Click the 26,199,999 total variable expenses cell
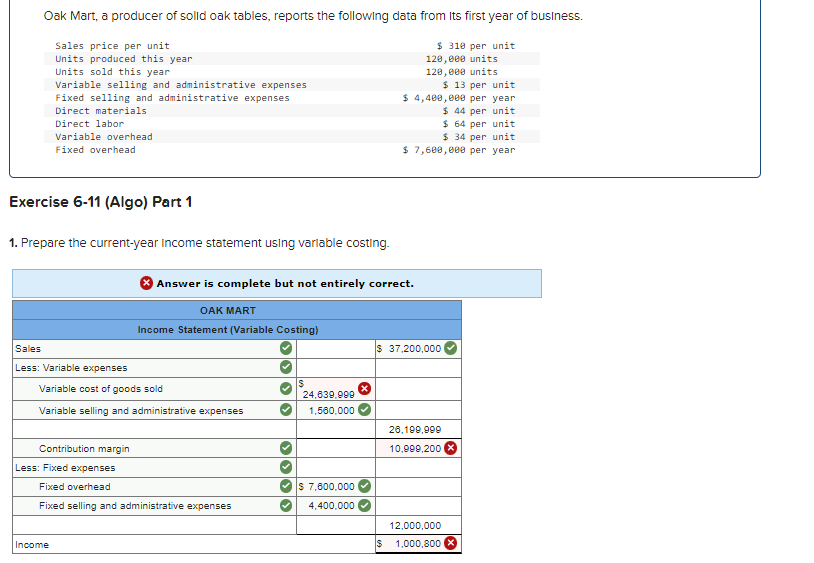814x563 pixels. [418, 429]
